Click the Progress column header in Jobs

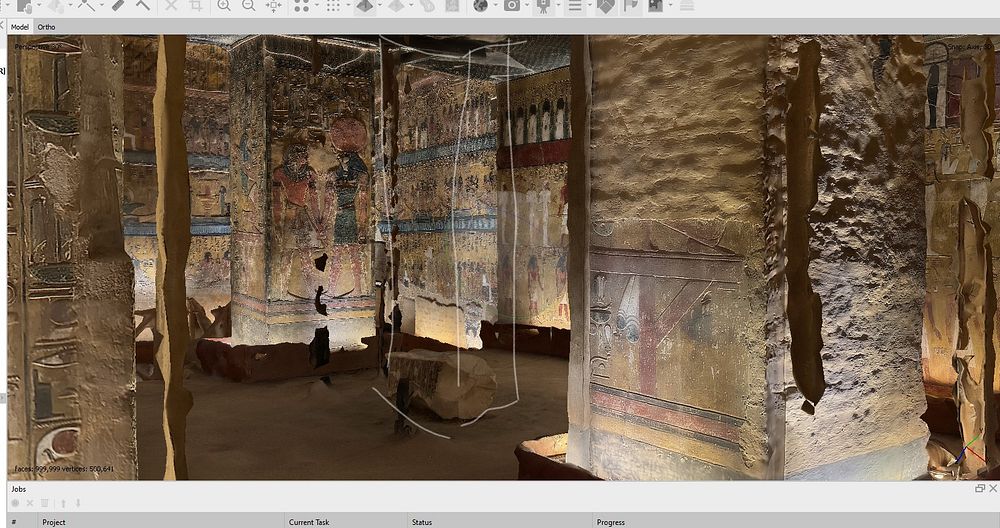coord(611,522)
